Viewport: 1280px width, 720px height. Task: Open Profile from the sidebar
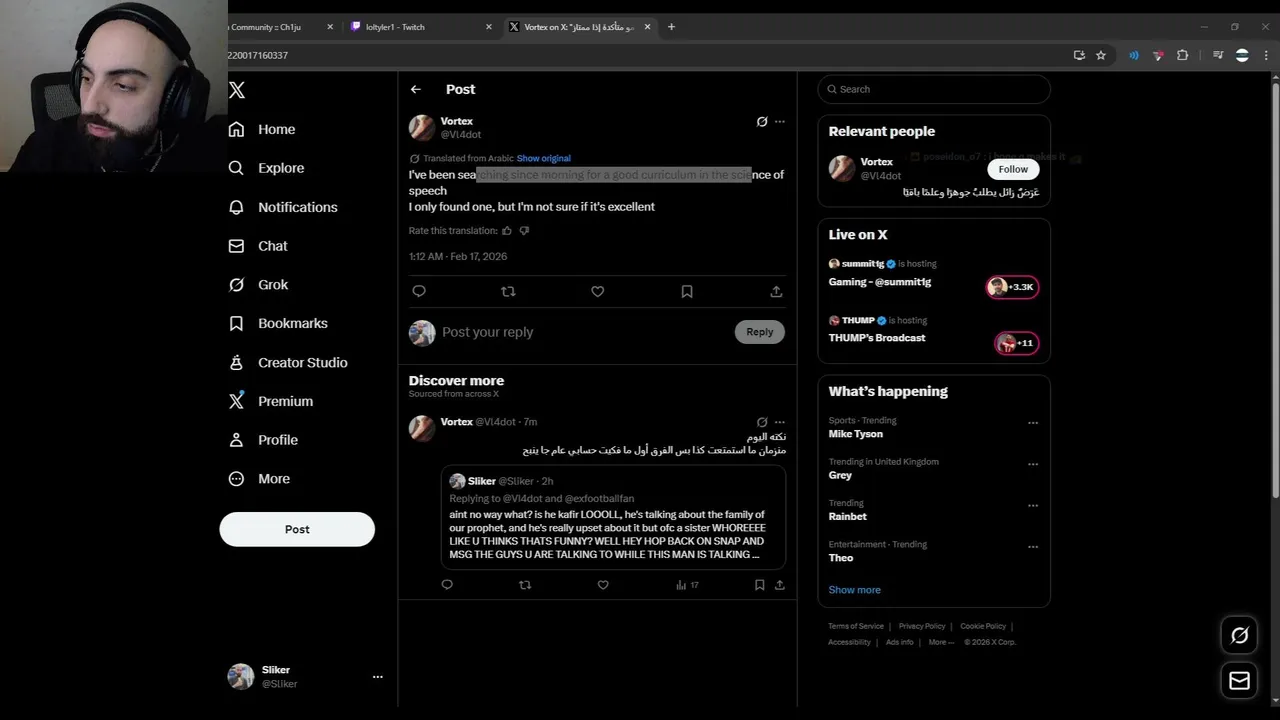(x=263, y=440)
